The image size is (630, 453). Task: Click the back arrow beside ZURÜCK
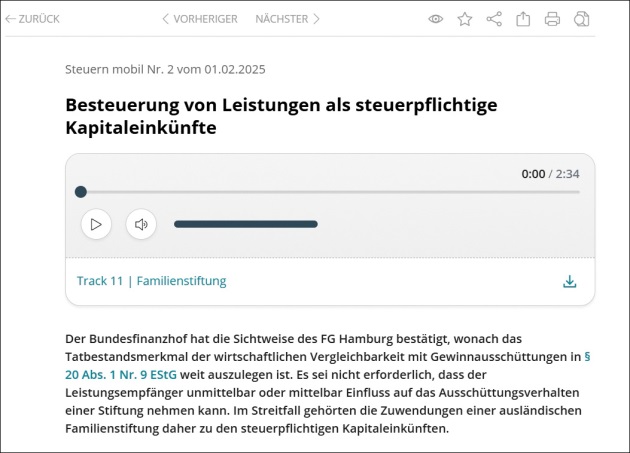point(11,19)
